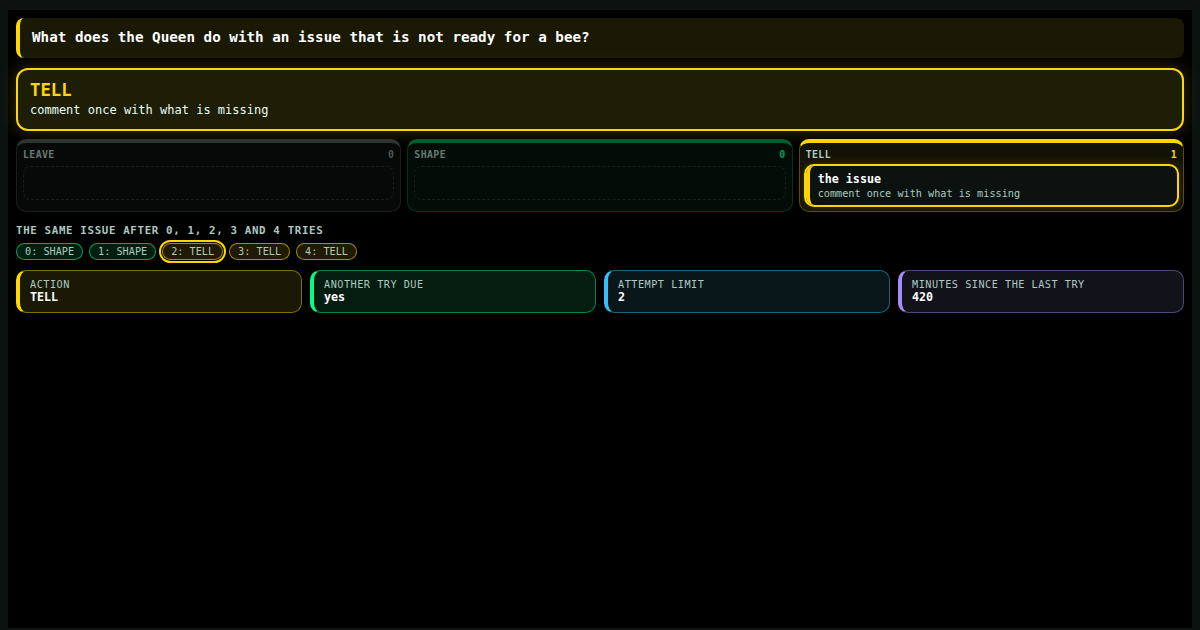Click the attempt limit value "2"
This screenshot has height=630, width=1200.
(x=622, y=297)
